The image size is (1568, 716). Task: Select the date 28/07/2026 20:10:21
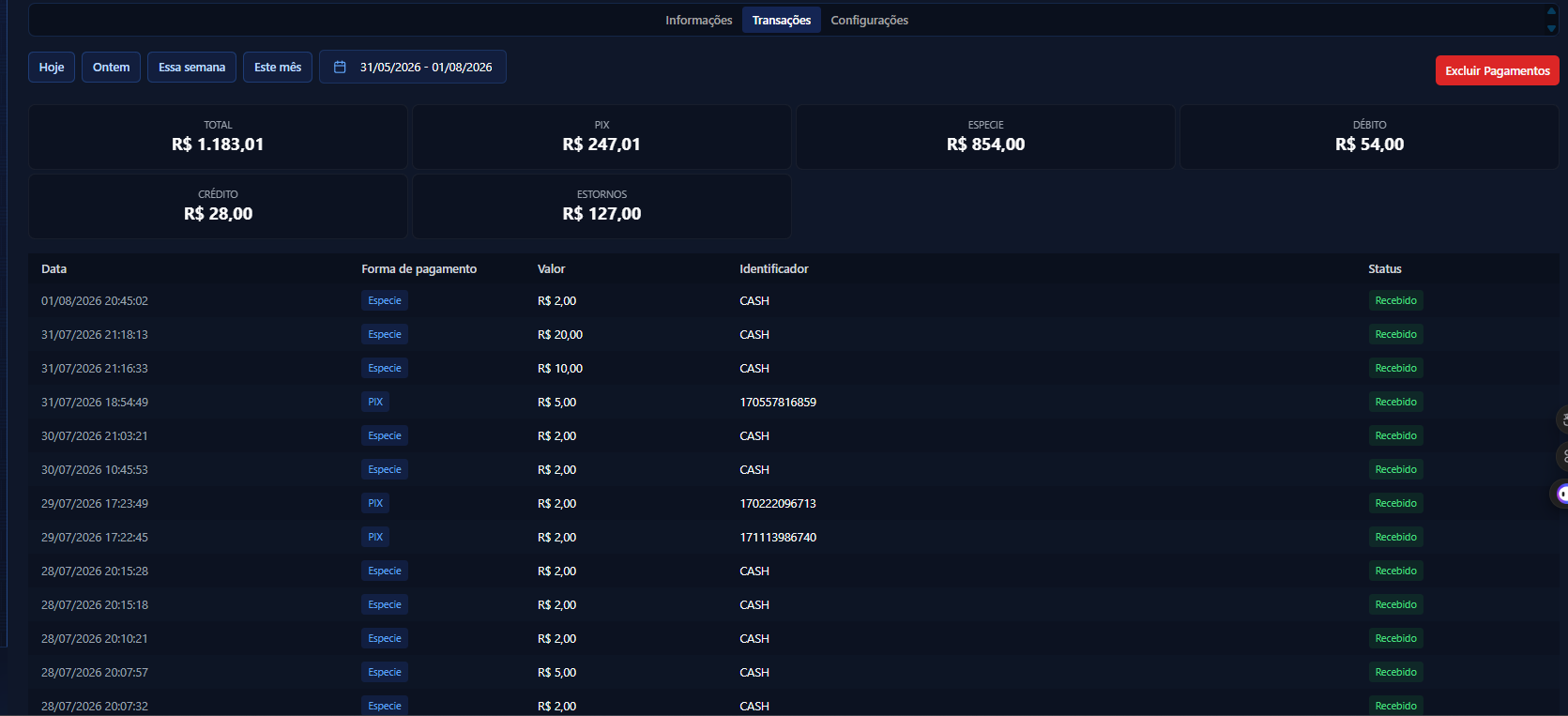coord(95,638)
